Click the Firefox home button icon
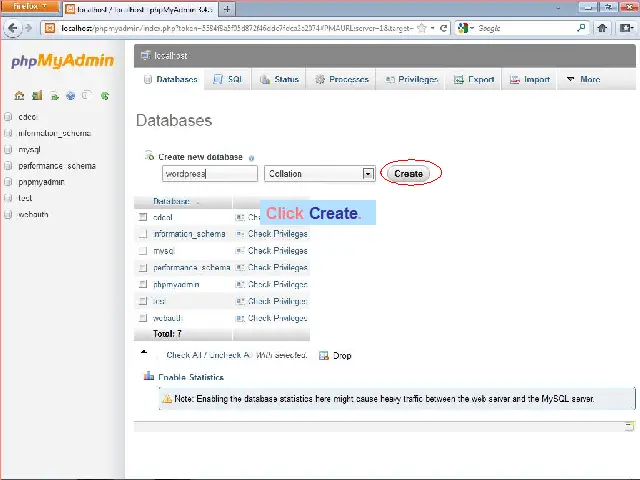This screenshot has height=480, width=640. click(602, 28)
